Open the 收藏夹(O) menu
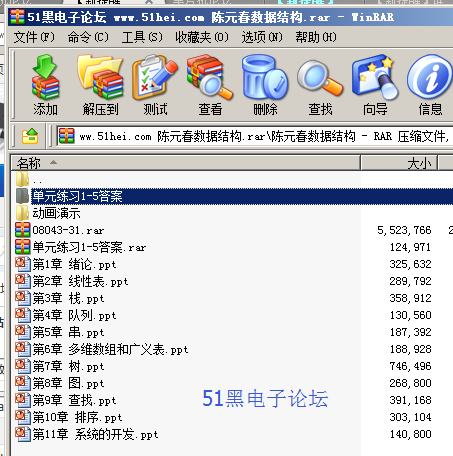The height and width of the screenshot is (456, 453). point(202,37)
